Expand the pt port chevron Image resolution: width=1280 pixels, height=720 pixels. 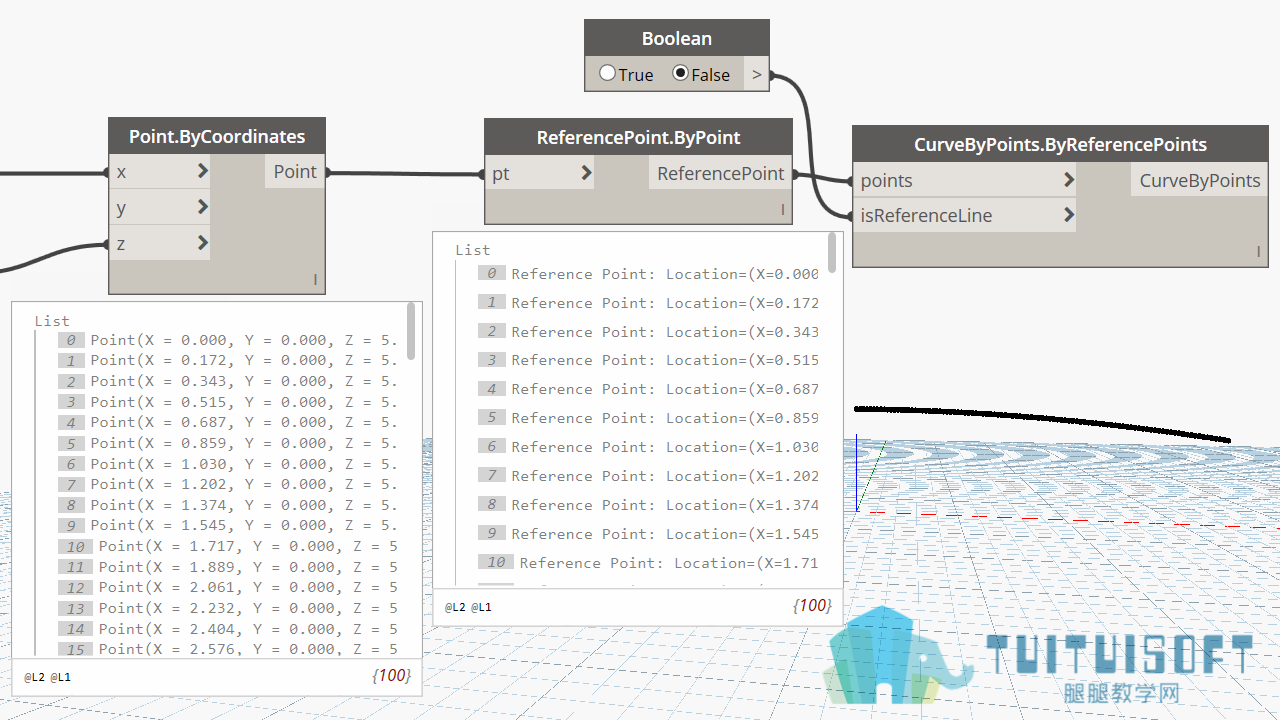pyautogui.click(x=587, y=173)
